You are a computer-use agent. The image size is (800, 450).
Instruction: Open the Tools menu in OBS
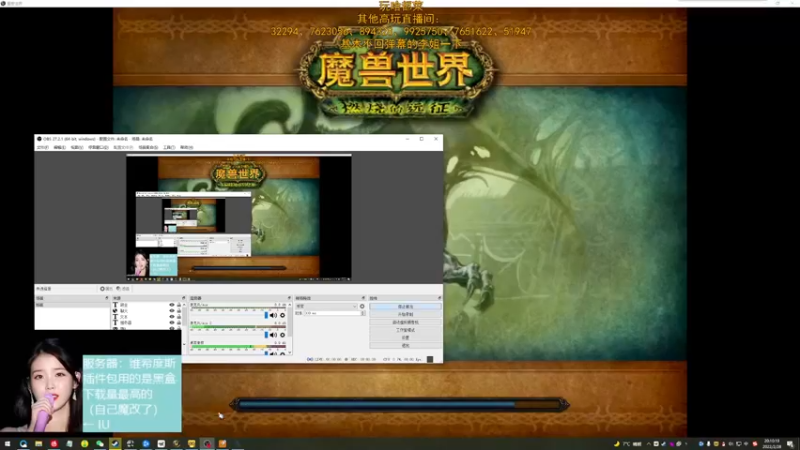[x=169, y=147]
